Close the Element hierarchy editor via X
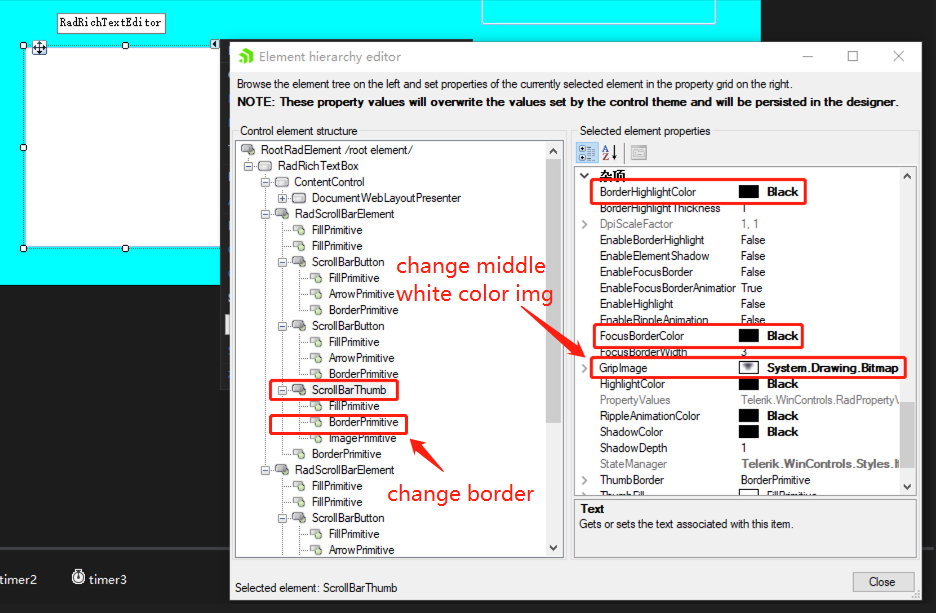936x613 pixels. 898,56
